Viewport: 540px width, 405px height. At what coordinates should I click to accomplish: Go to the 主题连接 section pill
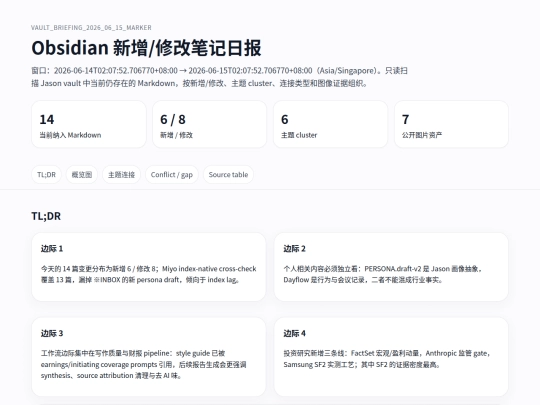121,175
